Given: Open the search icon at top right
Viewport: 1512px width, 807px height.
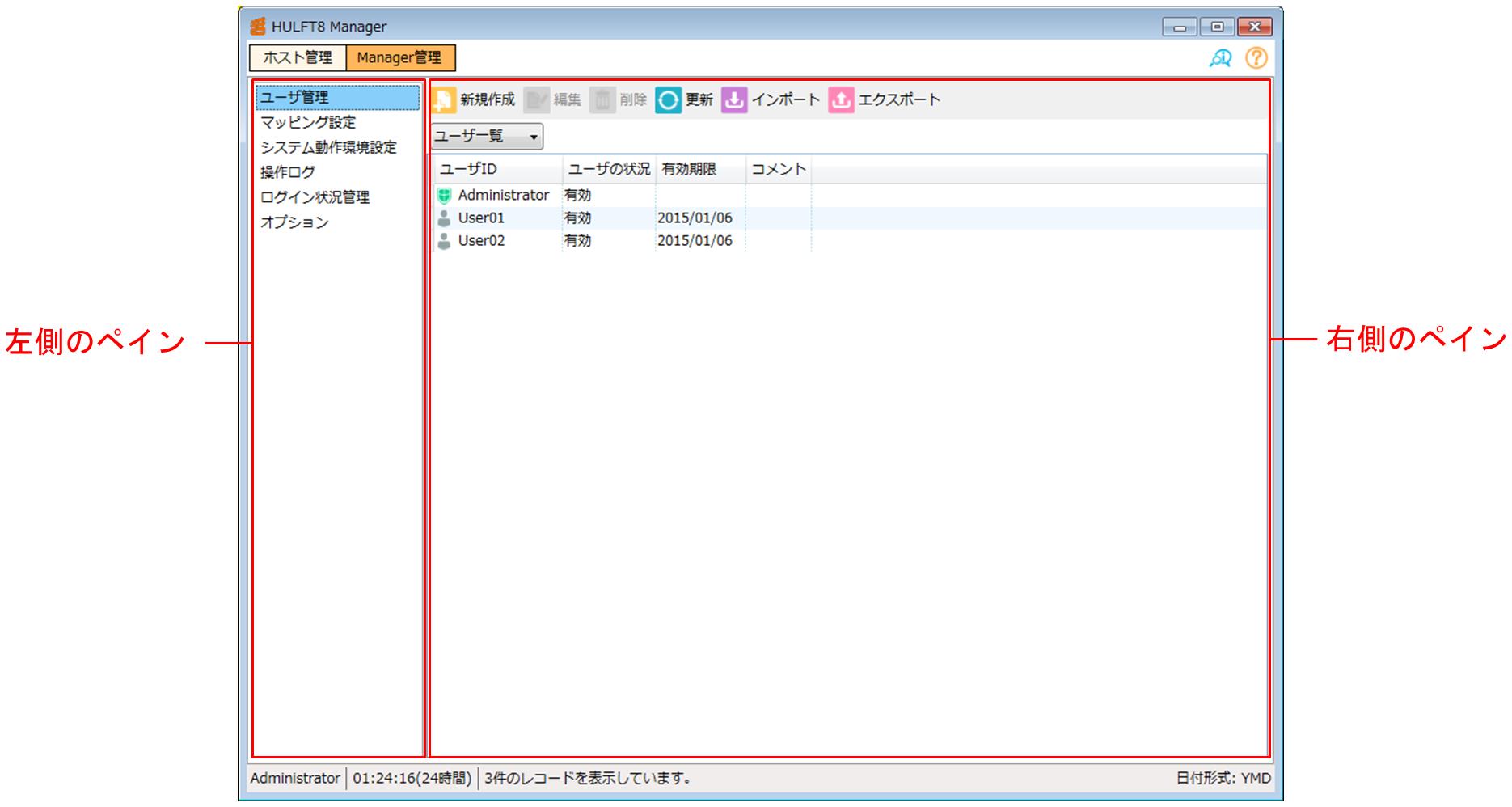Looking at the screenshot, I should [1219, 58].
